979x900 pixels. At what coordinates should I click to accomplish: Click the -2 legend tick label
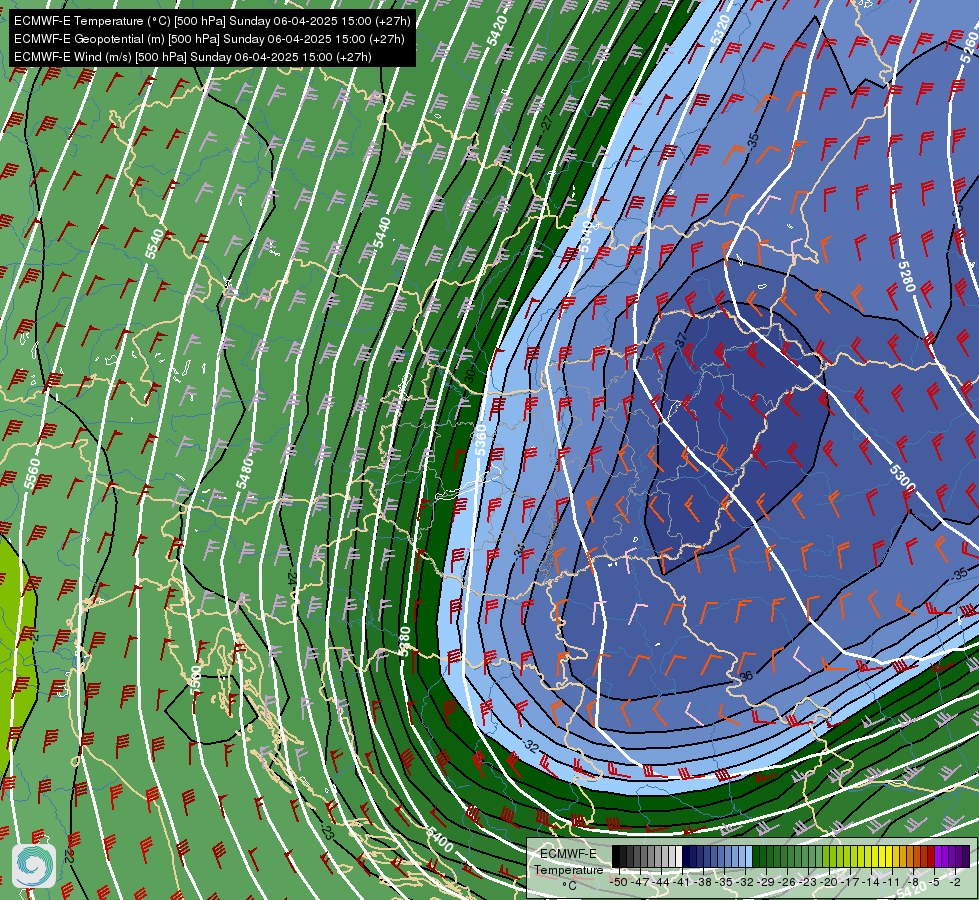[955, 882]
